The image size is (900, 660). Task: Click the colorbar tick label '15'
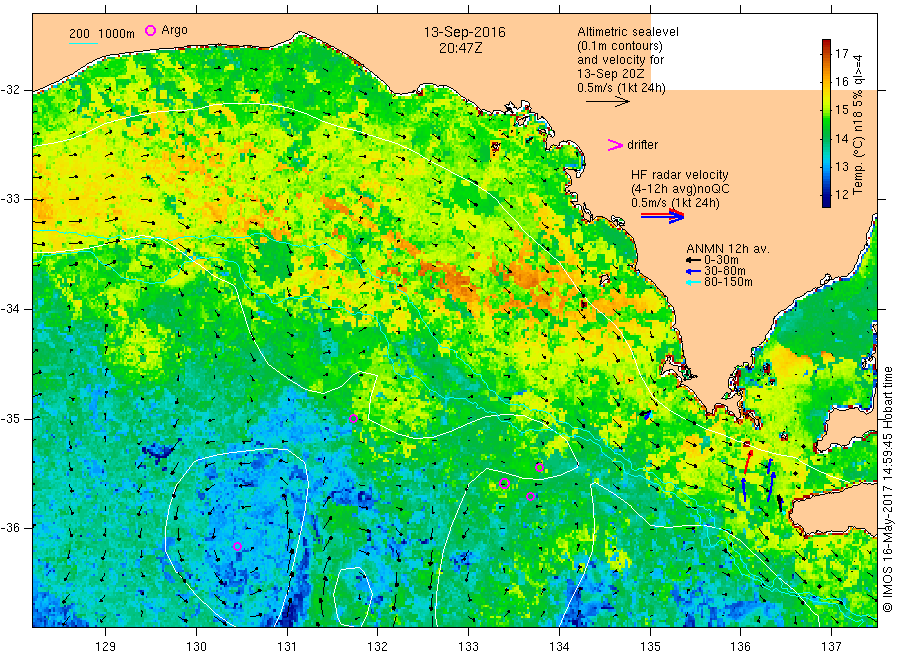(841, 110)
